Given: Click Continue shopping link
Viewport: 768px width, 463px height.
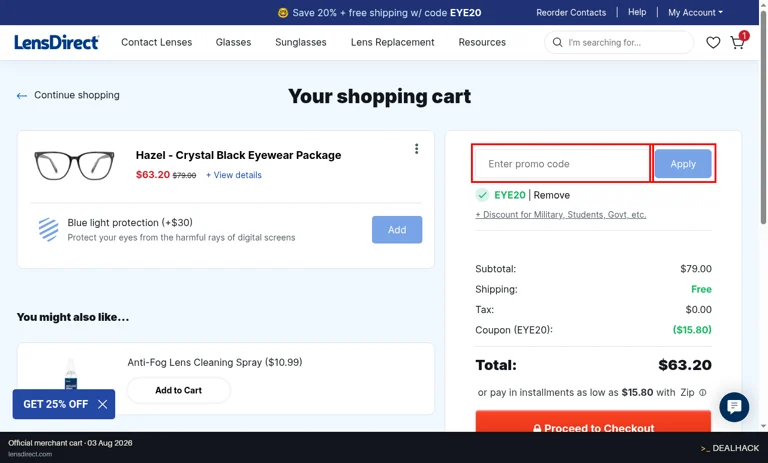Looking at the screenshot, I should [77, 95].
